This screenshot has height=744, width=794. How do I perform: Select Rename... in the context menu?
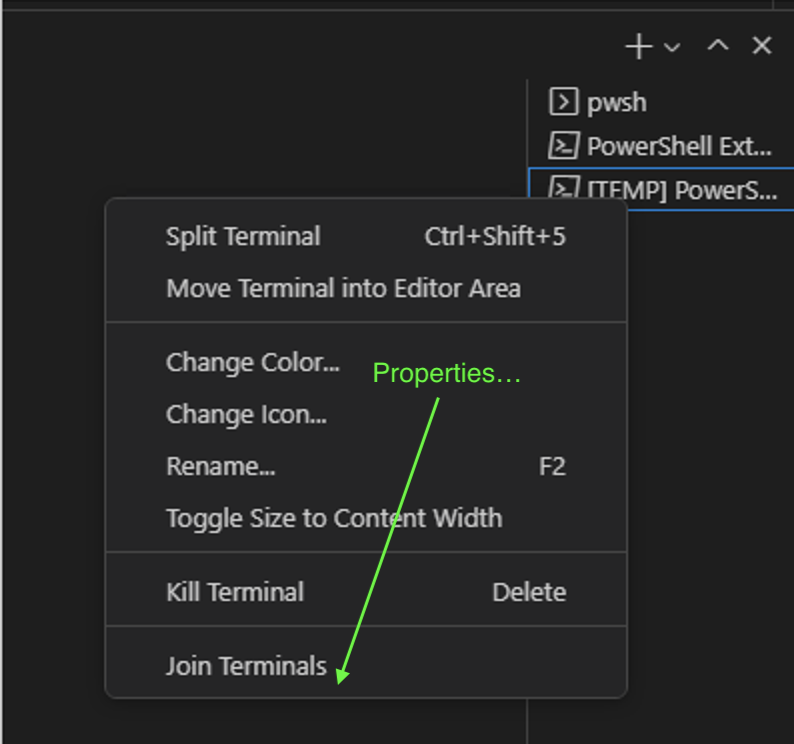coord(366,466)
